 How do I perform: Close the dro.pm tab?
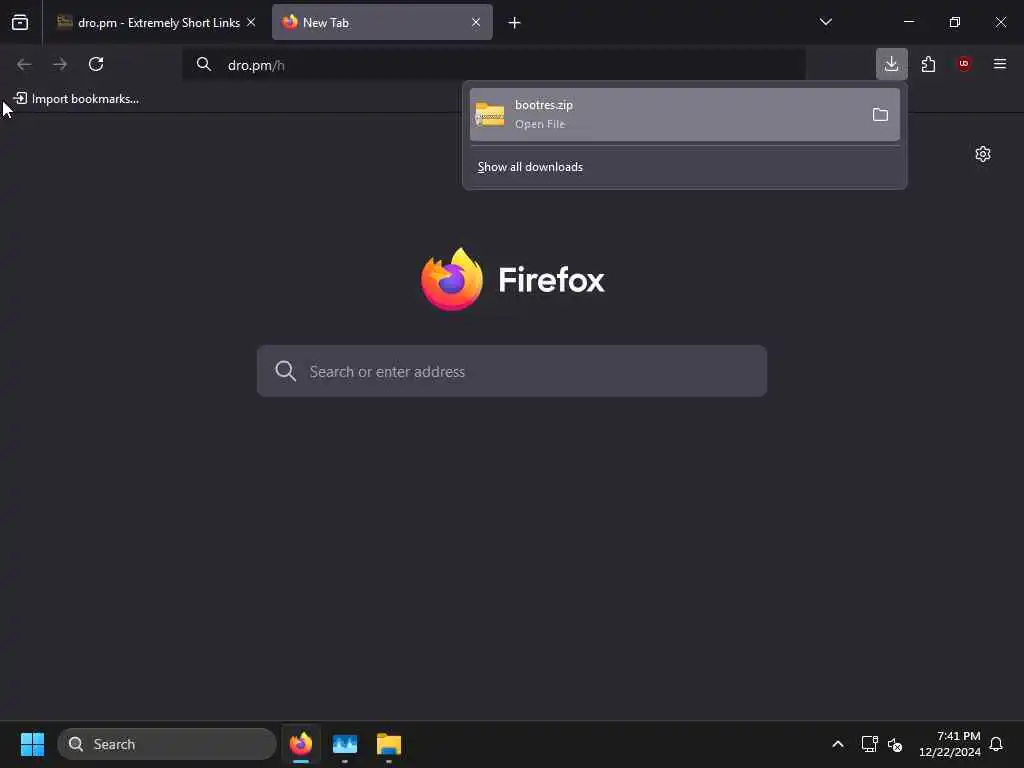[x=251, y=22]
